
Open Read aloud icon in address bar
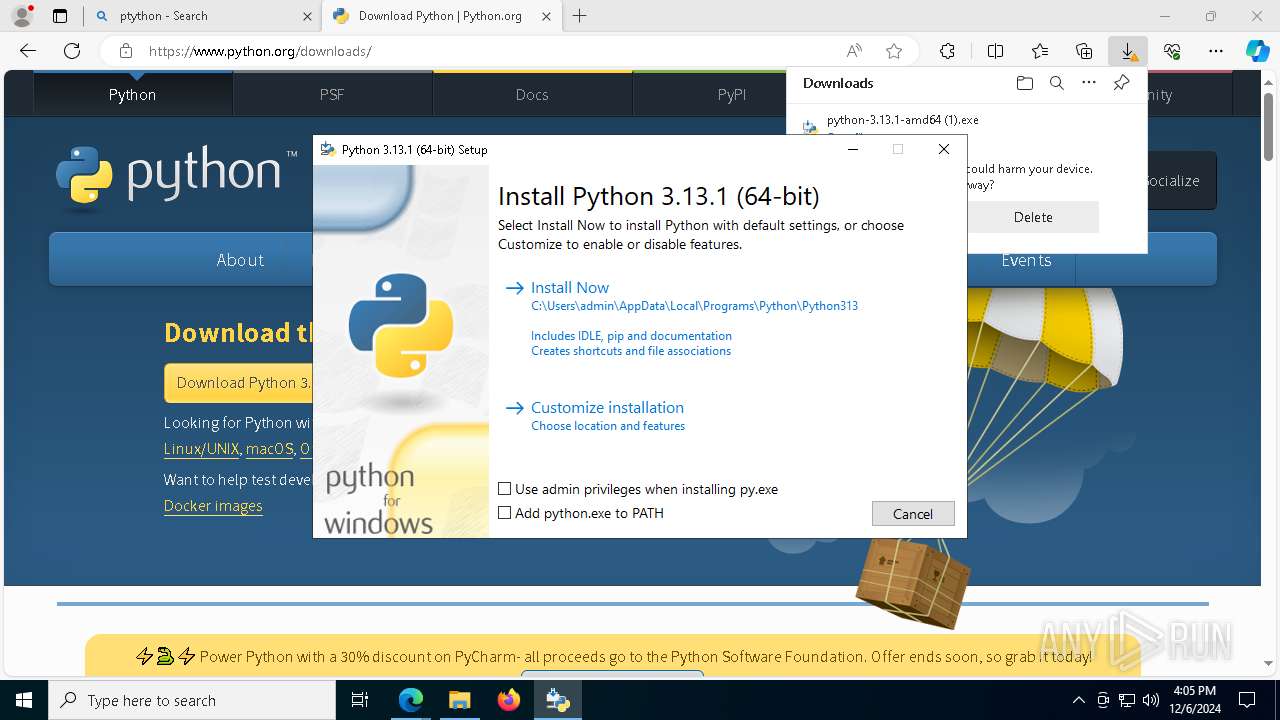click(x=854, y=51)
